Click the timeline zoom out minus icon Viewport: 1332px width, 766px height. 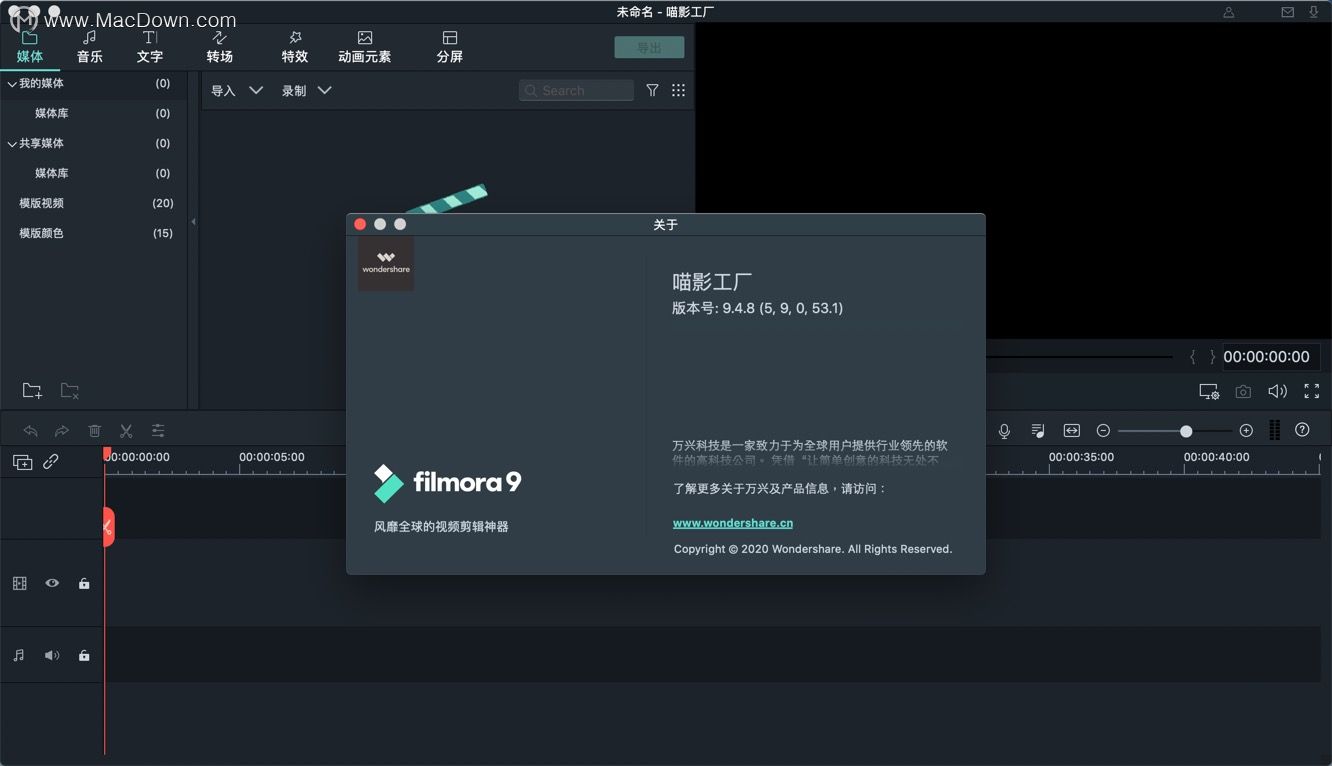pyautogui.click(x=1103, y=431)
